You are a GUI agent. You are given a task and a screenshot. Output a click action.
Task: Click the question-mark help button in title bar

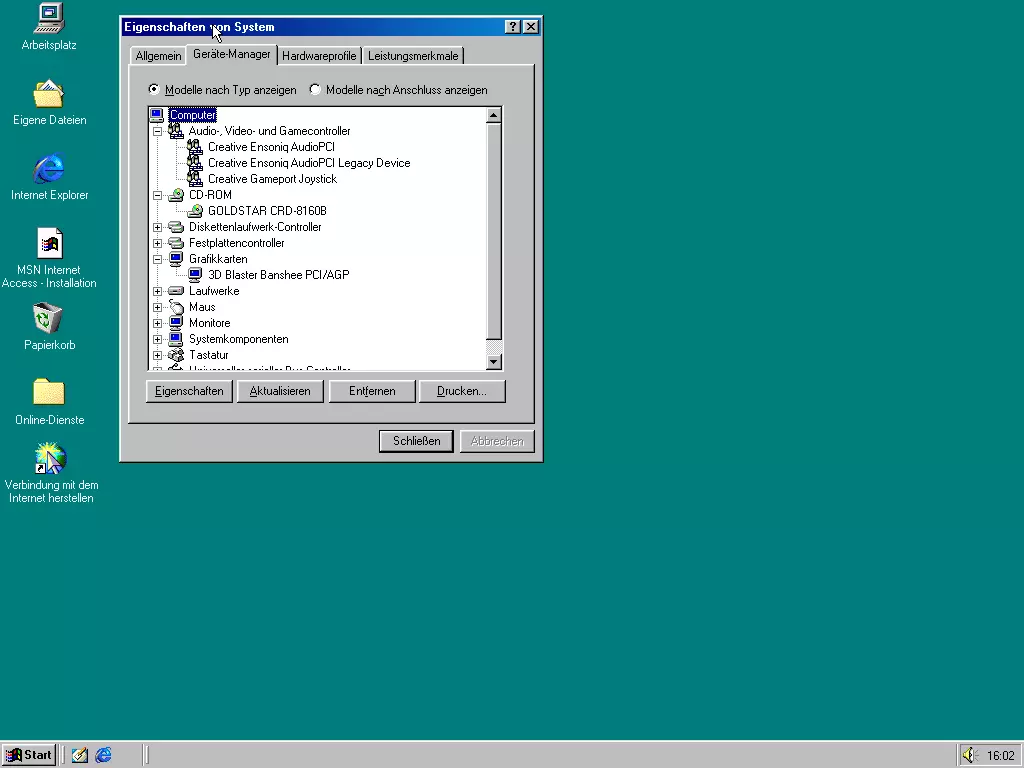pyautogui.click(x=513, y=27)
